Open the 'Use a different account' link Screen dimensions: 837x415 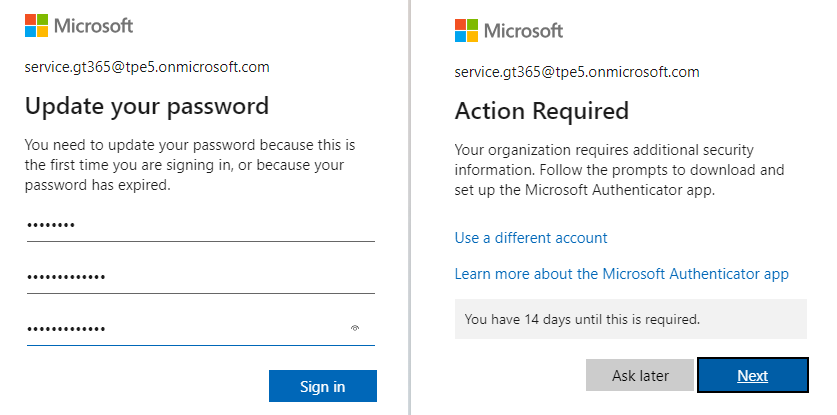[531, 238]
